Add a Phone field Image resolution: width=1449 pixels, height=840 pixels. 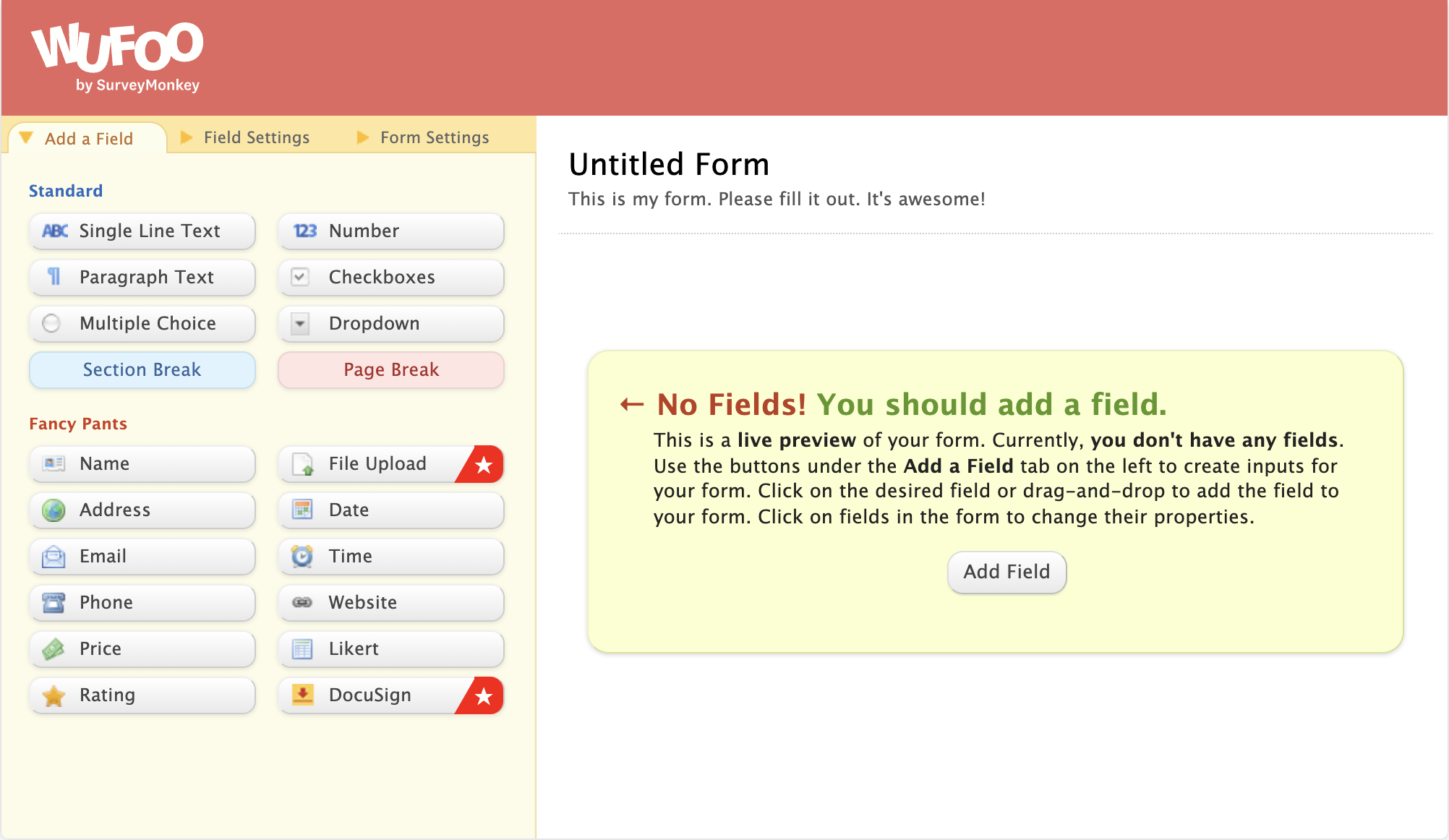pyautogui.click(x=142, y=603)
